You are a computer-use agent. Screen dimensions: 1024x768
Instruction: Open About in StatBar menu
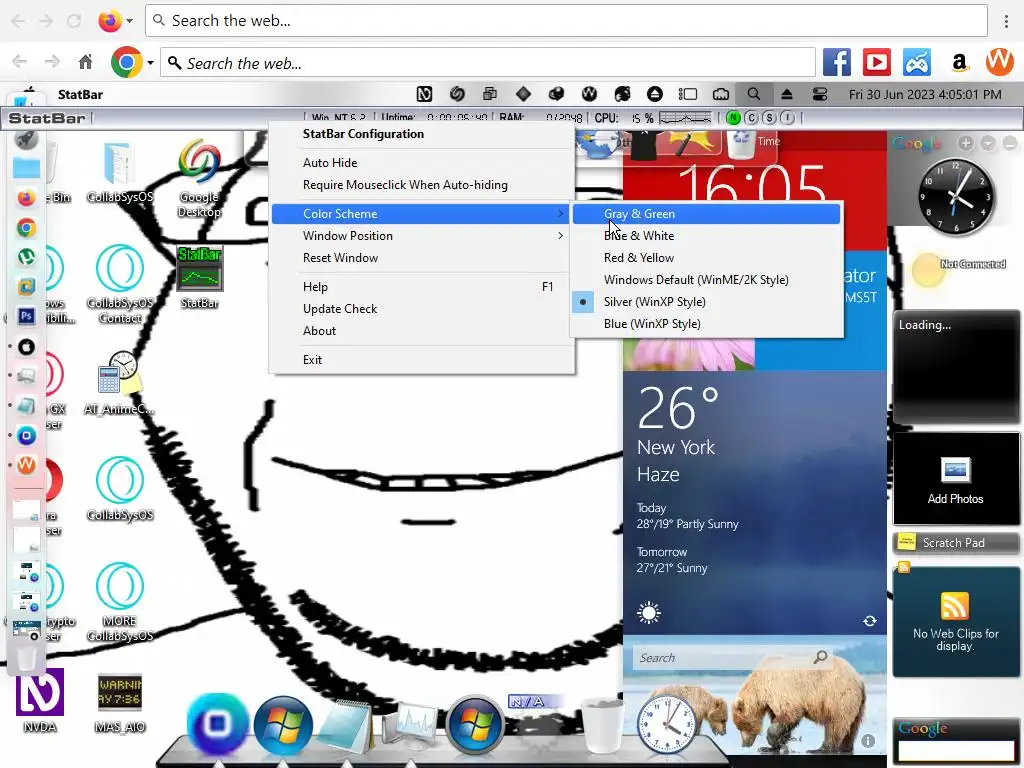420,331
